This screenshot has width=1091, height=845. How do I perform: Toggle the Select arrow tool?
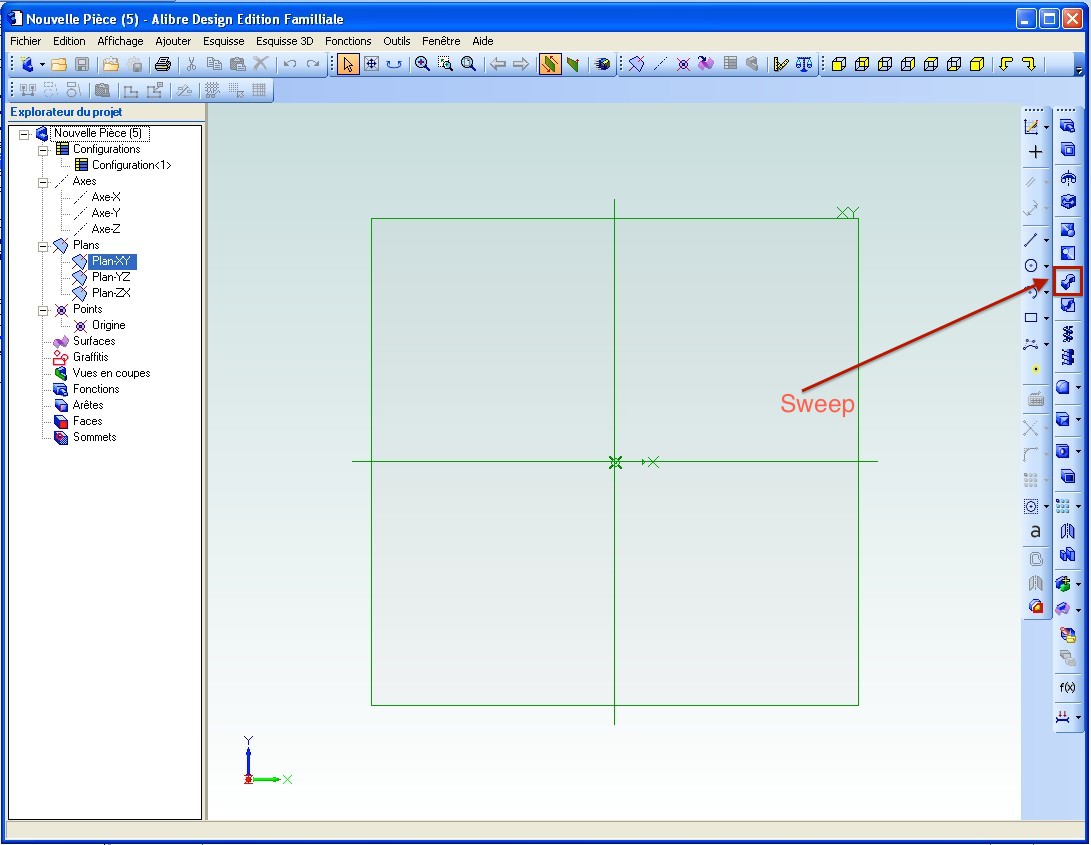[x=348, y=64]
